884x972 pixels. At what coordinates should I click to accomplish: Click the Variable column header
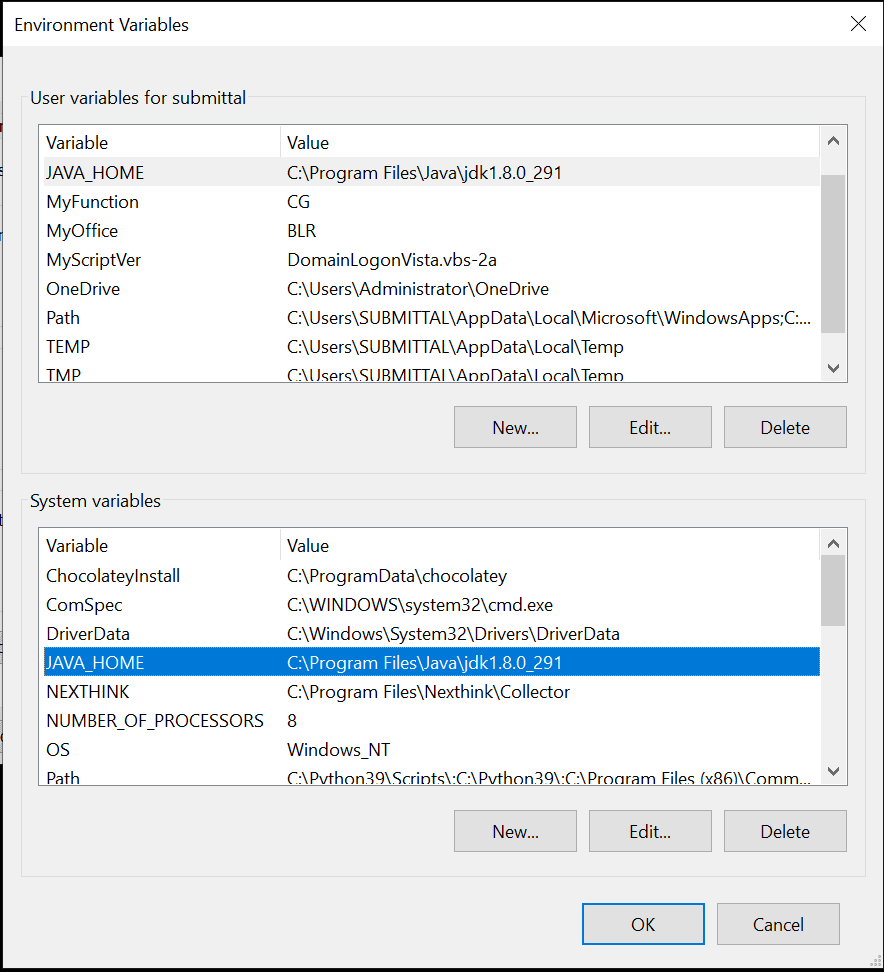coord(75,142)
